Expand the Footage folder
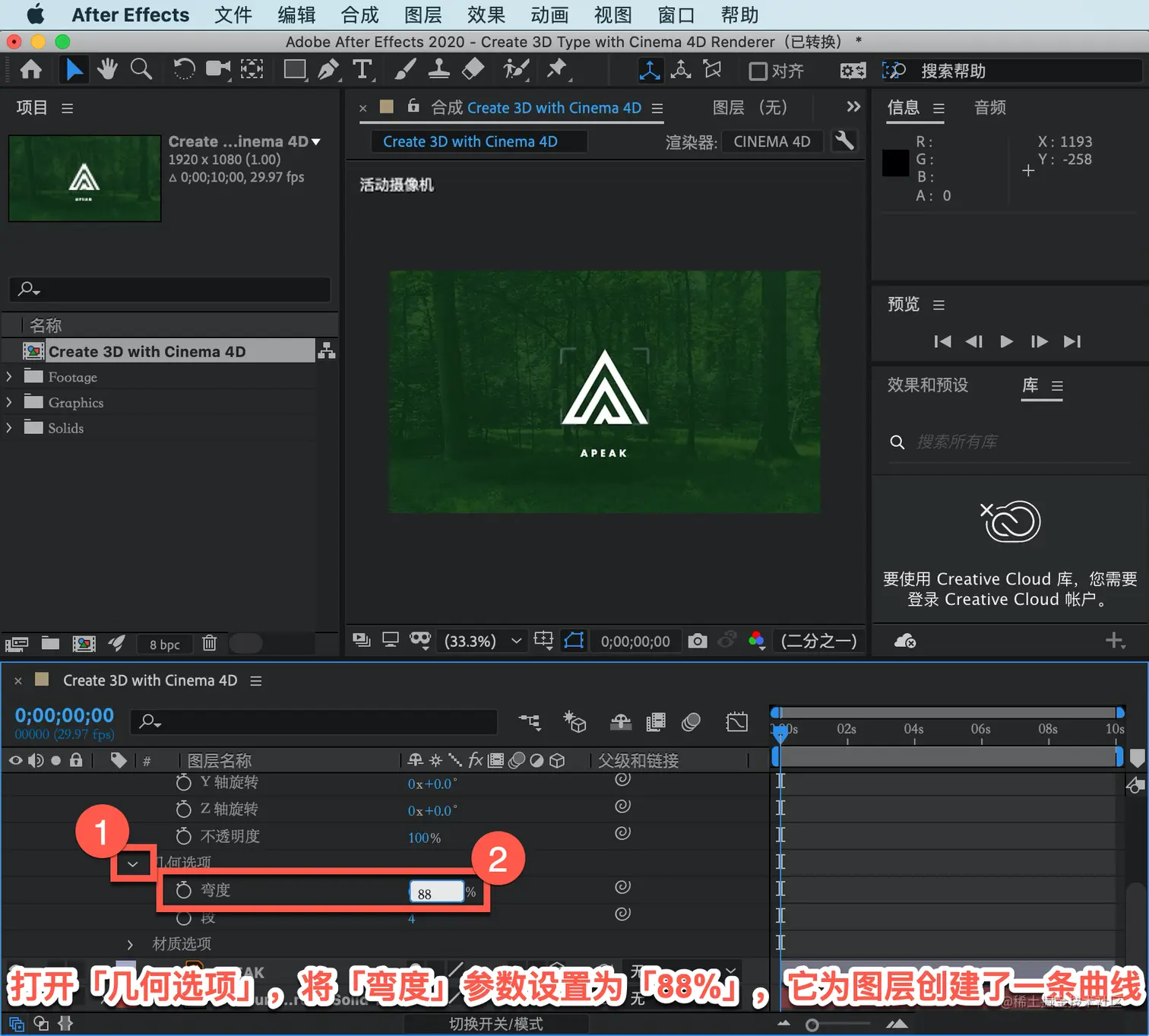Screen dimensions: 1149x1036 tap(9, 376)
